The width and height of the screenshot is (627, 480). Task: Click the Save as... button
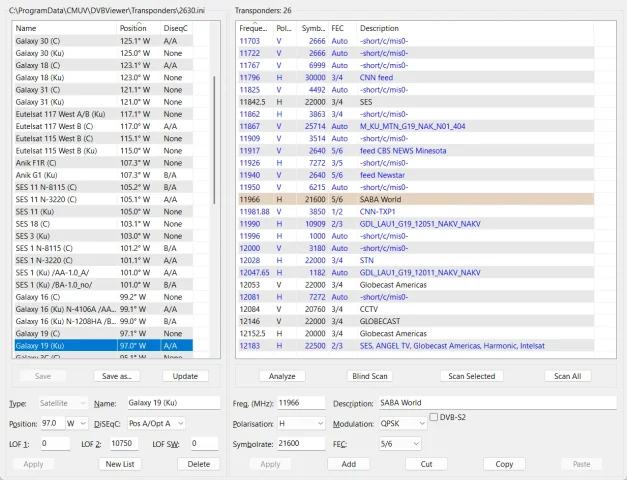[x=116, y=376]
